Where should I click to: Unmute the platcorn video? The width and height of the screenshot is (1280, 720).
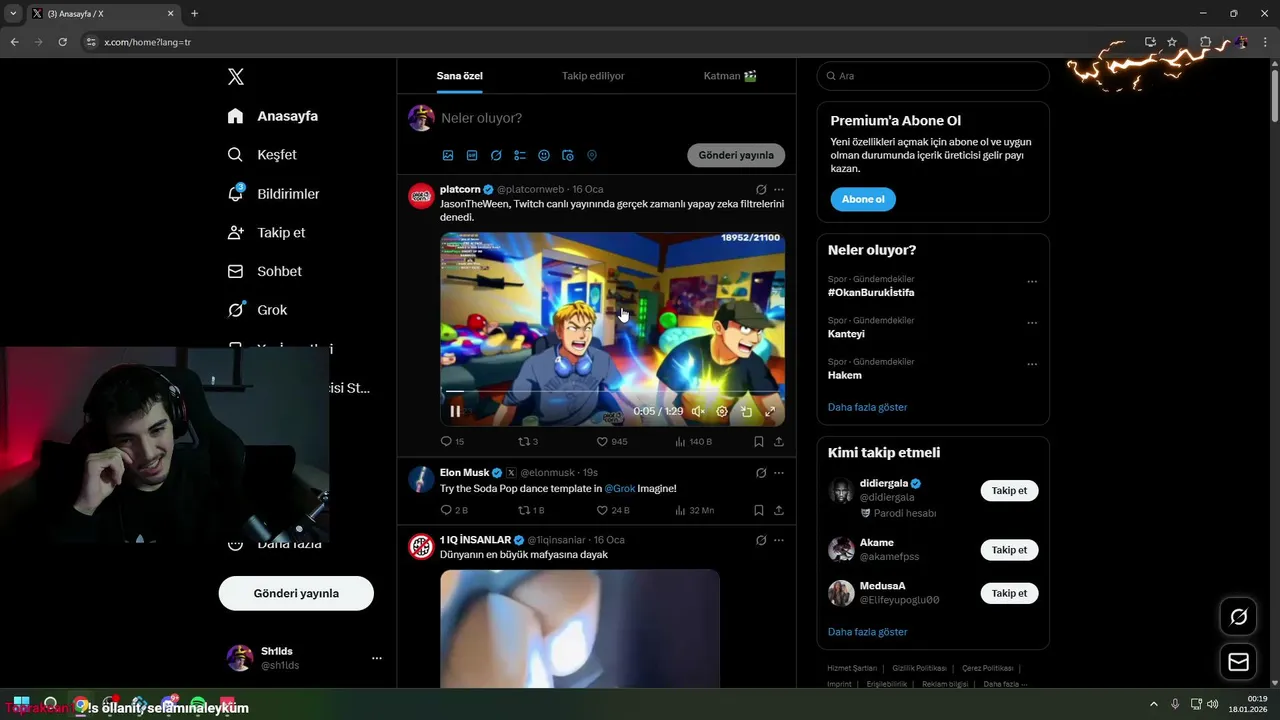698,411
